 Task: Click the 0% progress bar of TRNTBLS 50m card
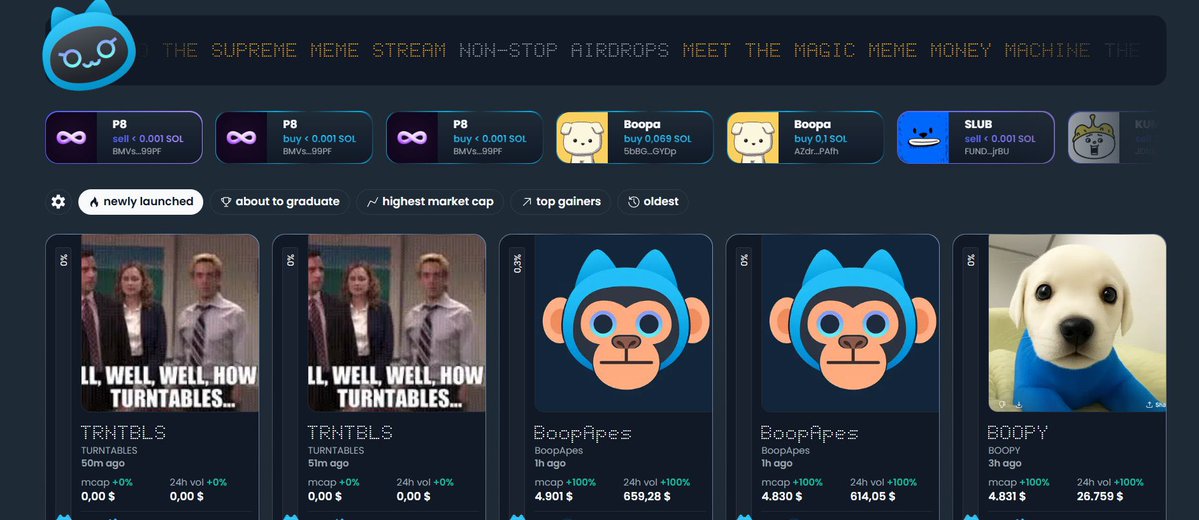[63, 382]
